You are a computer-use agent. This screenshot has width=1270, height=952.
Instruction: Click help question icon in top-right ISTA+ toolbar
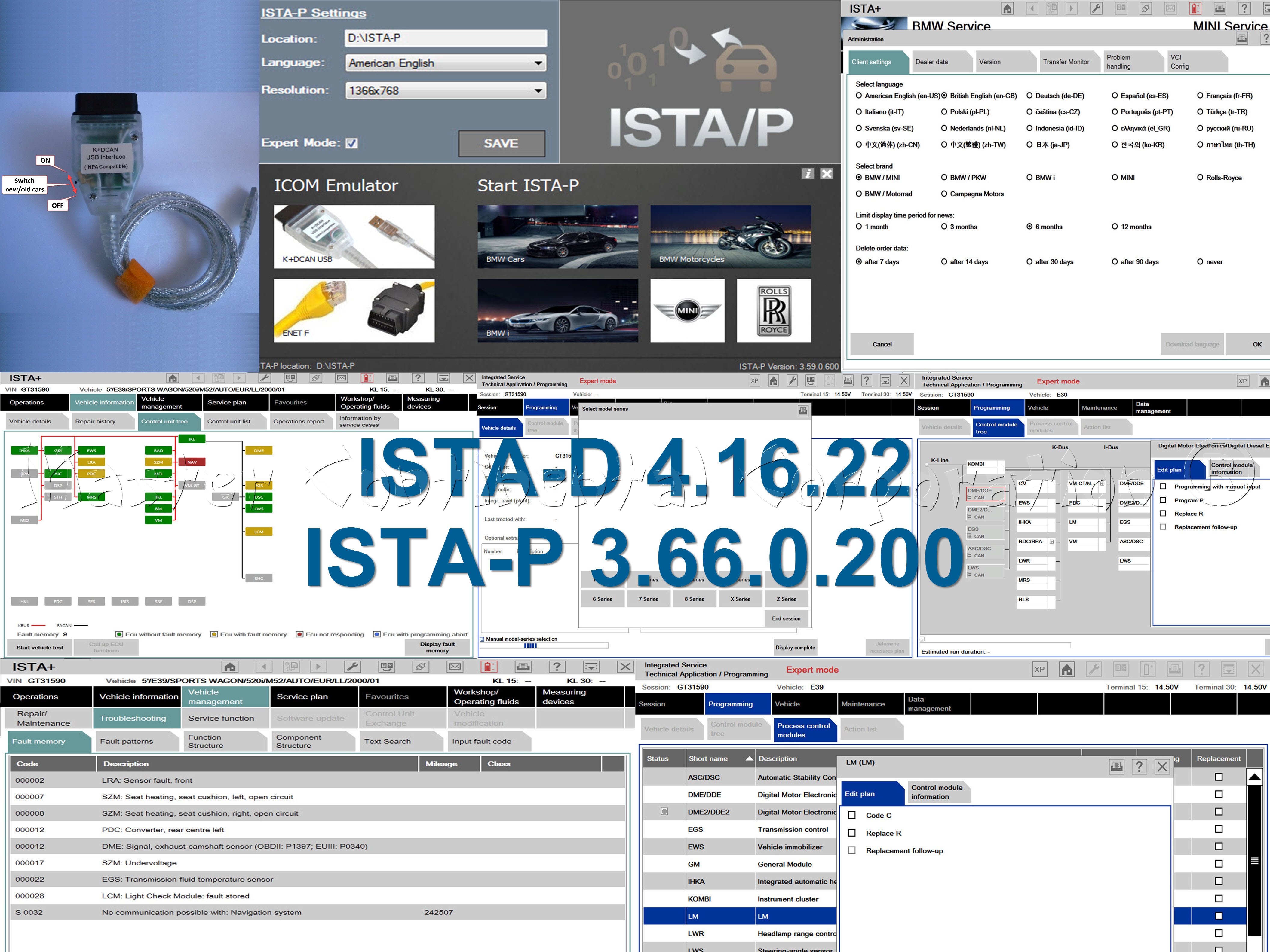click(x=1244, y=9)
